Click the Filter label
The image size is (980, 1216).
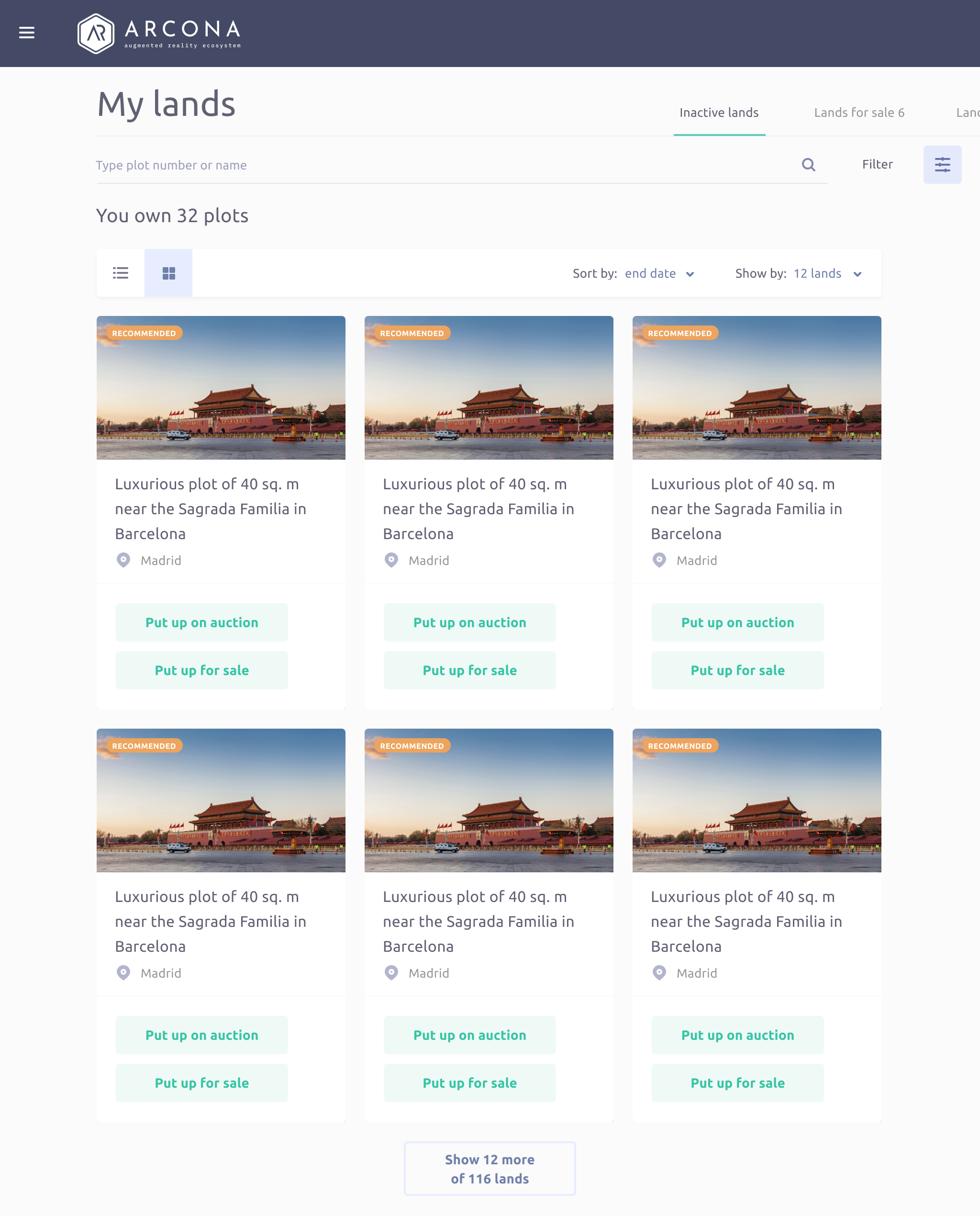877,164
